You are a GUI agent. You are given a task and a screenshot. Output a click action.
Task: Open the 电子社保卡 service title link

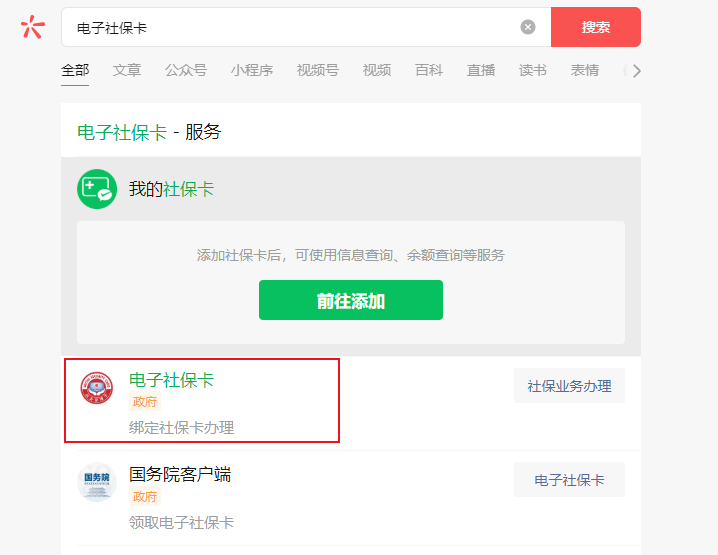171,380
